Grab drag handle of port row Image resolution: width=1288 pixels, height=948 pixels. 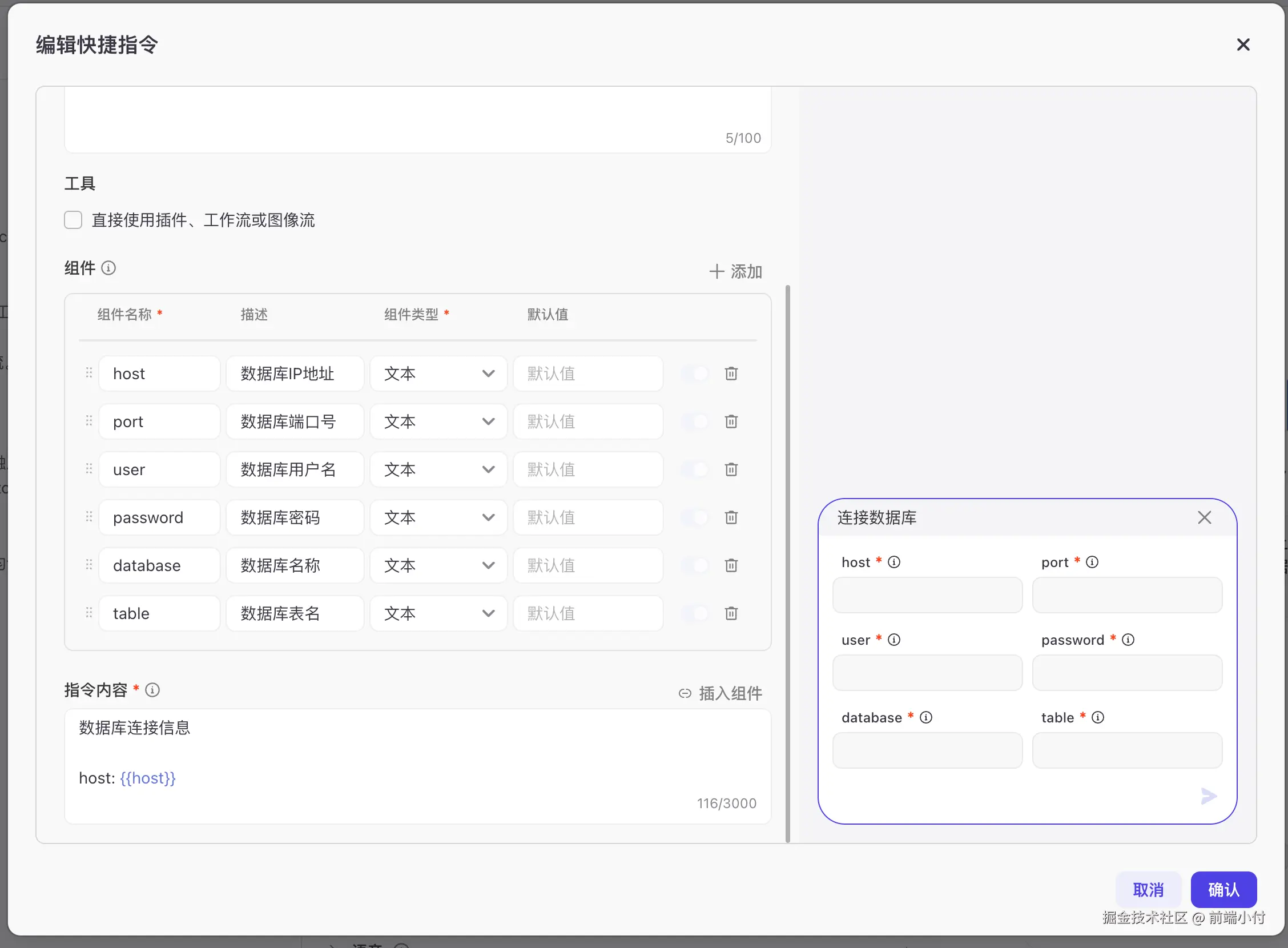[89, 421]
